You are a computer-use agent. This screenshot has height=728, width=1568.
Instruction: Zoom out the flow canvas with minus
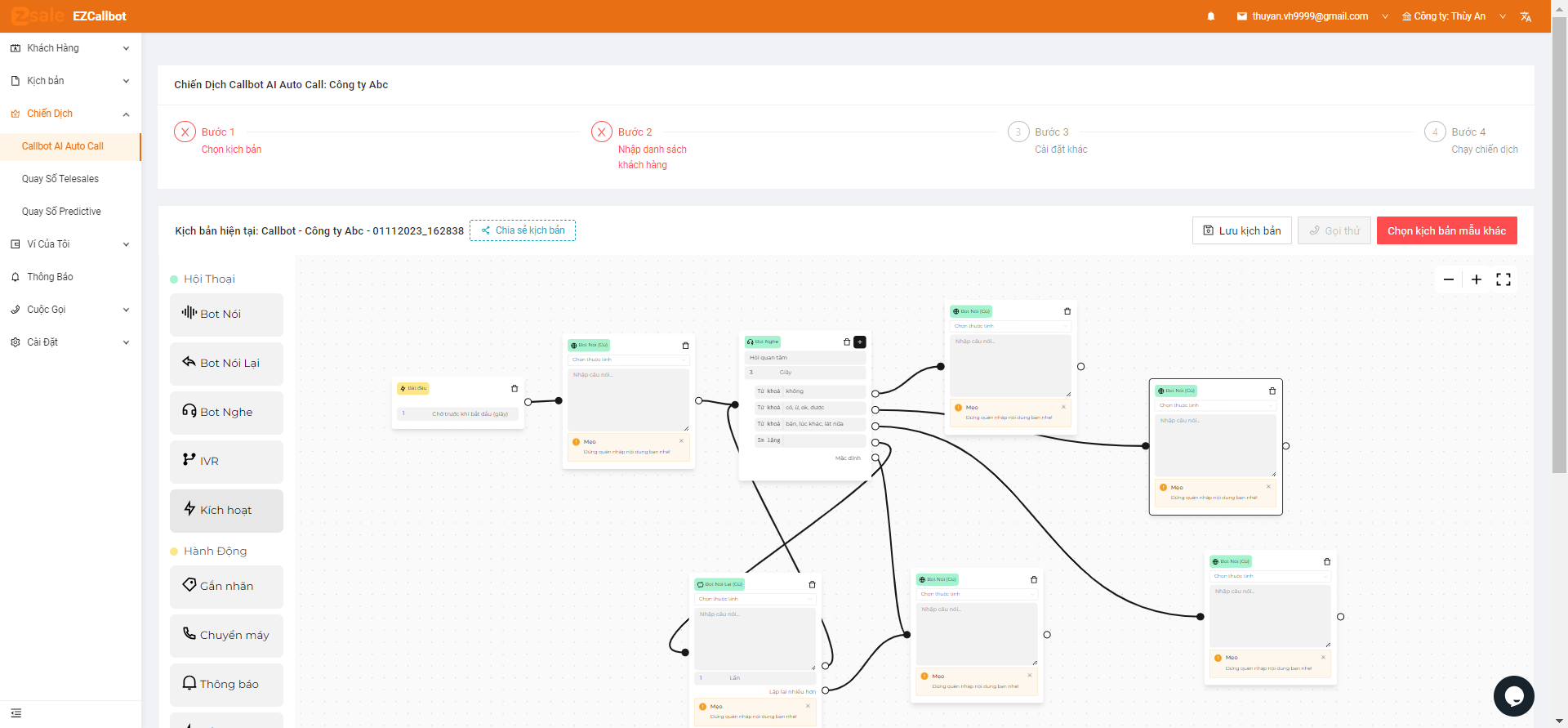(x=1448, y=279)
